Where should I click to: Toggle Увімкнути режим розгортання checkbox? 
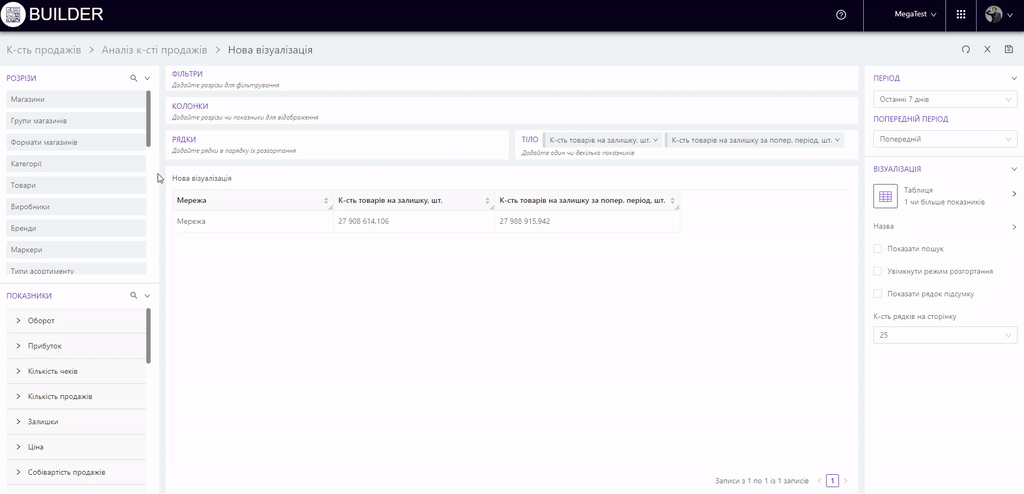coord(878,271)
